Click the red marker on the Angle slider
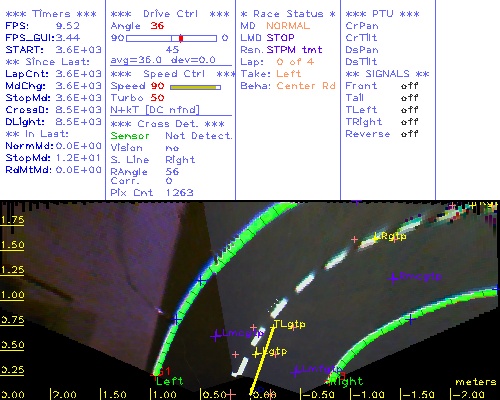The image size is (500, 400). pos(181,38)
